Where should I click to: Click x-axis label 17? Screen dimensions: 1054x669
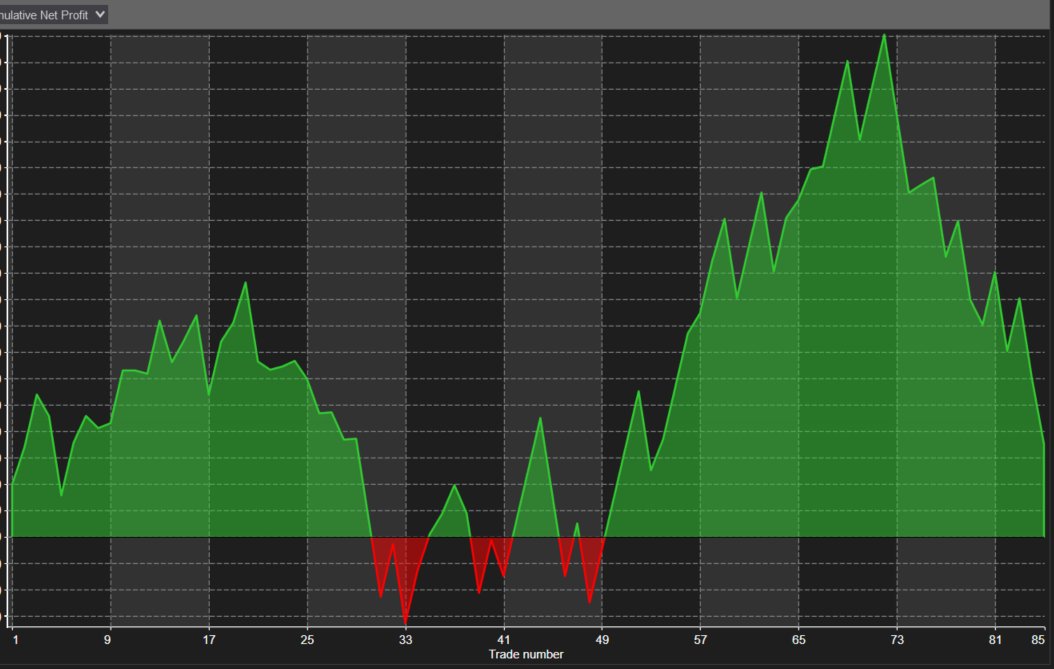click(209, 639)
